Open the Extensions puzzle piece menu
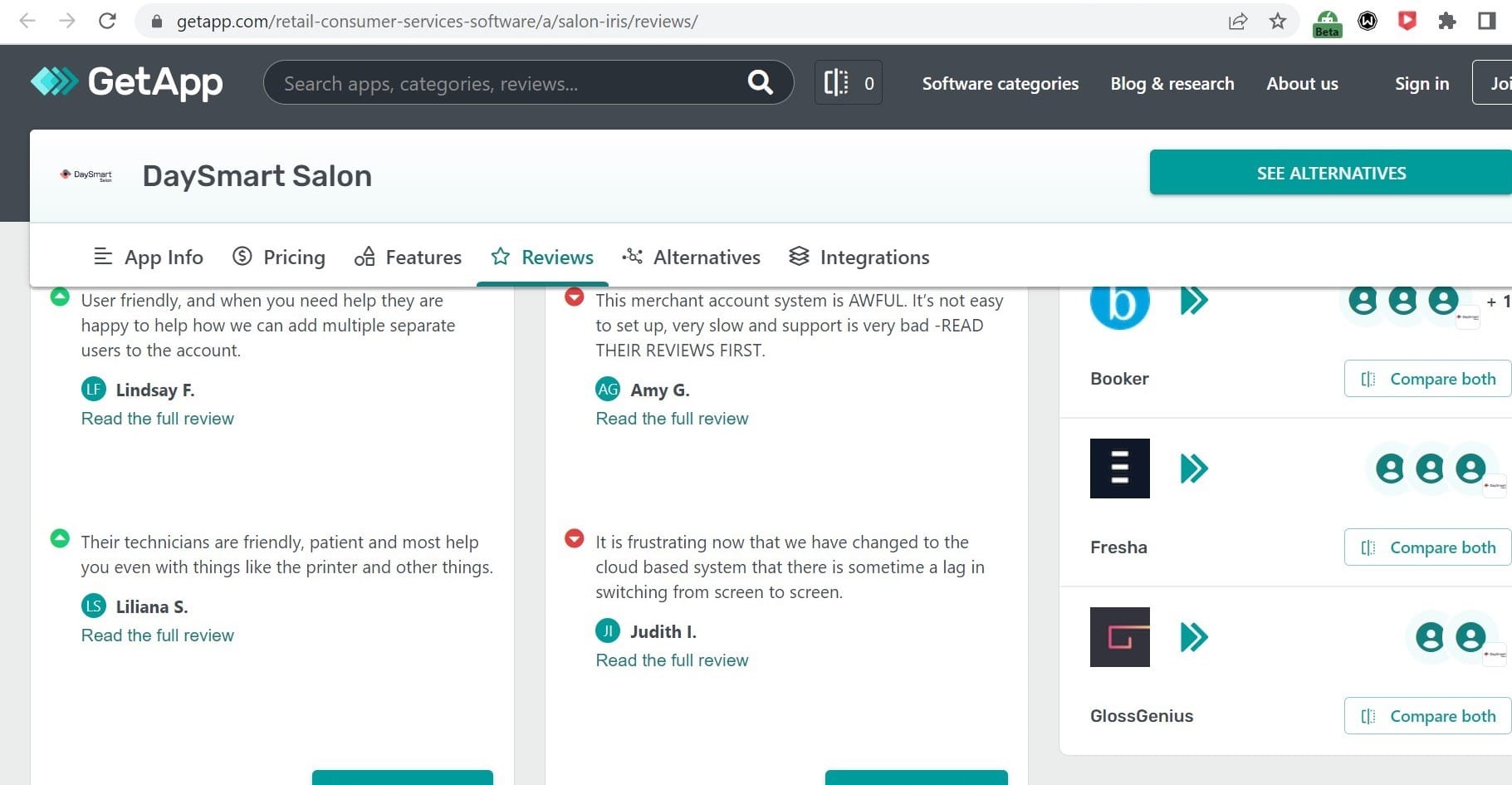Image resolution: width=1512 pixels, height=785 pixels. [x=1447, y=22]
